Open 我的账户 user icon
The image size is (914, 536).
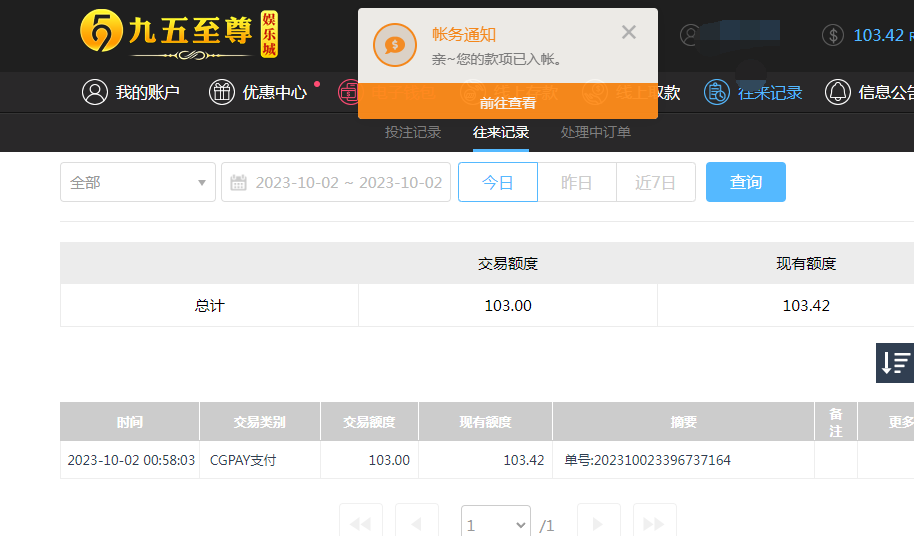95,93
